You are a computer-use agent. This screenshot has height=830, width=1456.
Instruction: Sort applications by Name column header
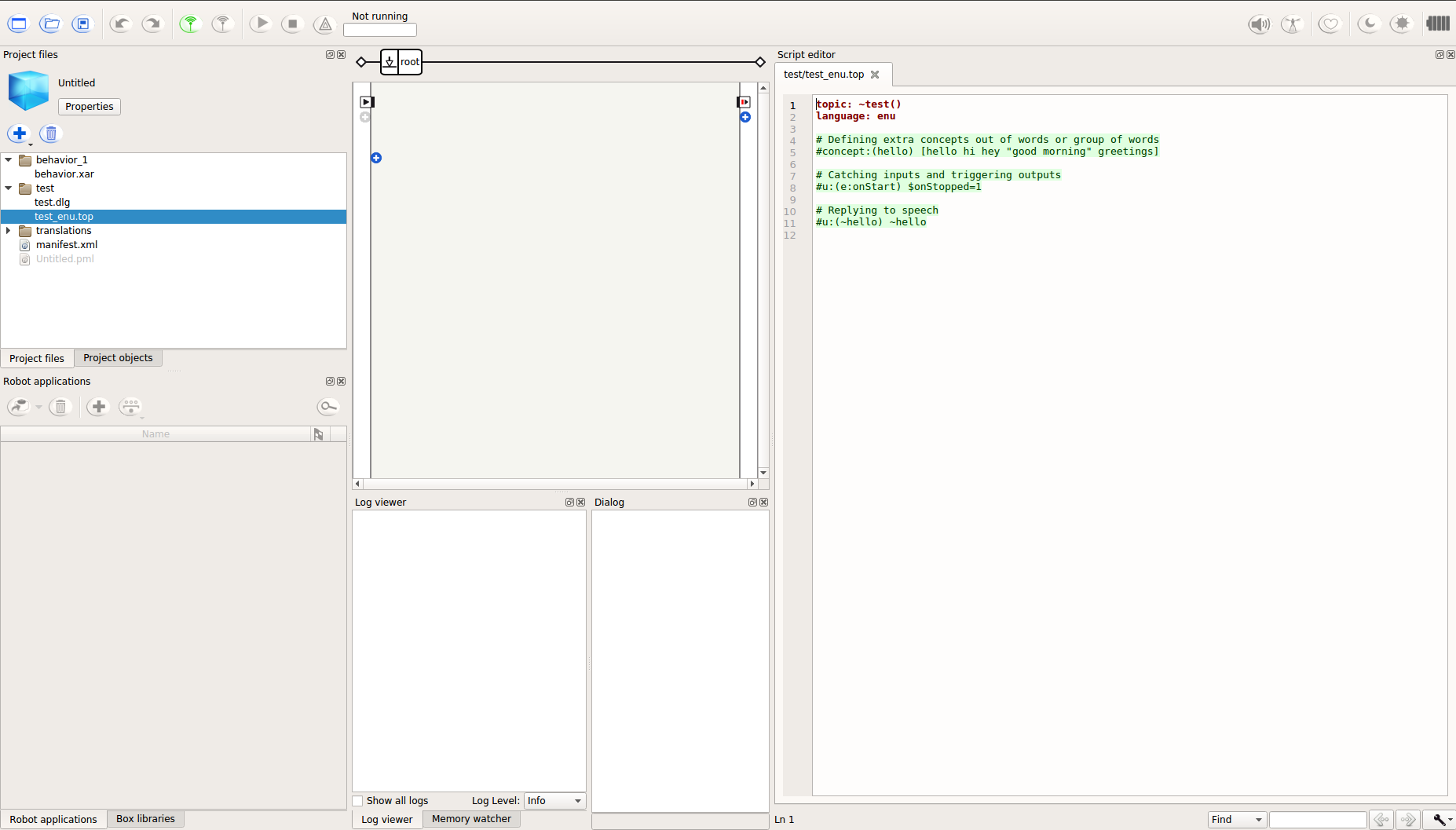155,434
